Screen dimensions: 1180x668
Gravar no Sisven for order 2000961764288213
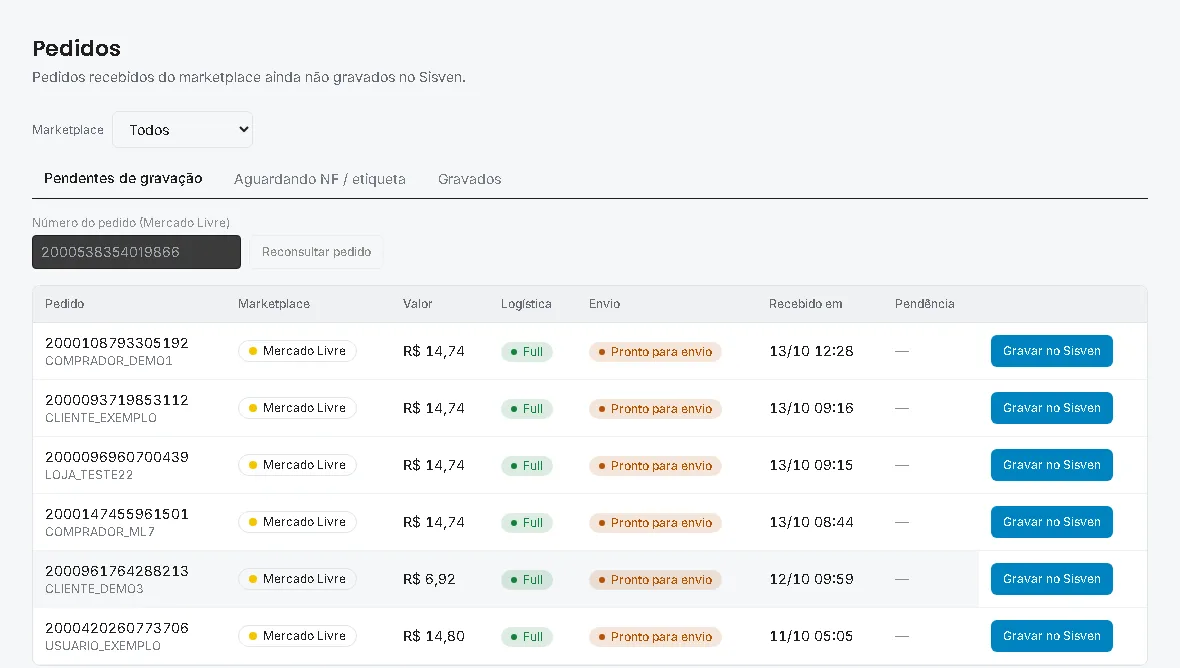1051,579
